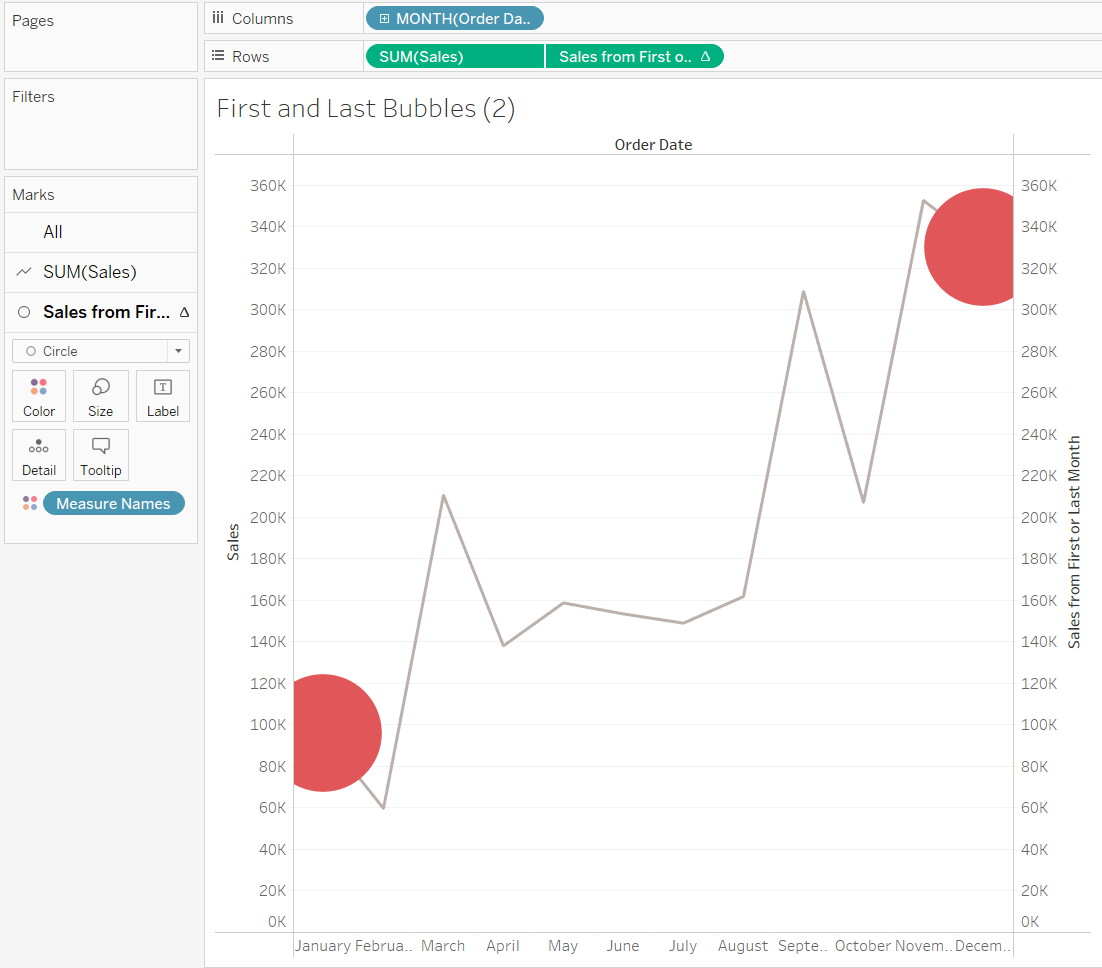Select the All section in Marks card
Screen dimensions: 1102x968
53,232
